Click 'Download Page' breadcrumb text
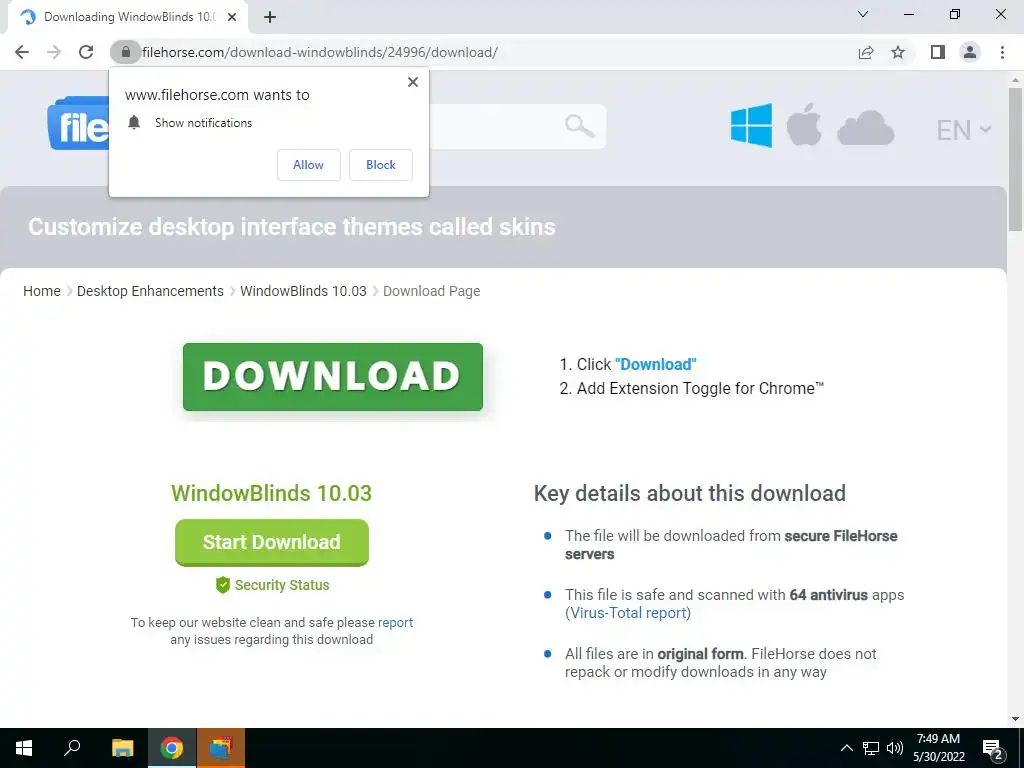The image size is (1024, 768). pos(432,291)
